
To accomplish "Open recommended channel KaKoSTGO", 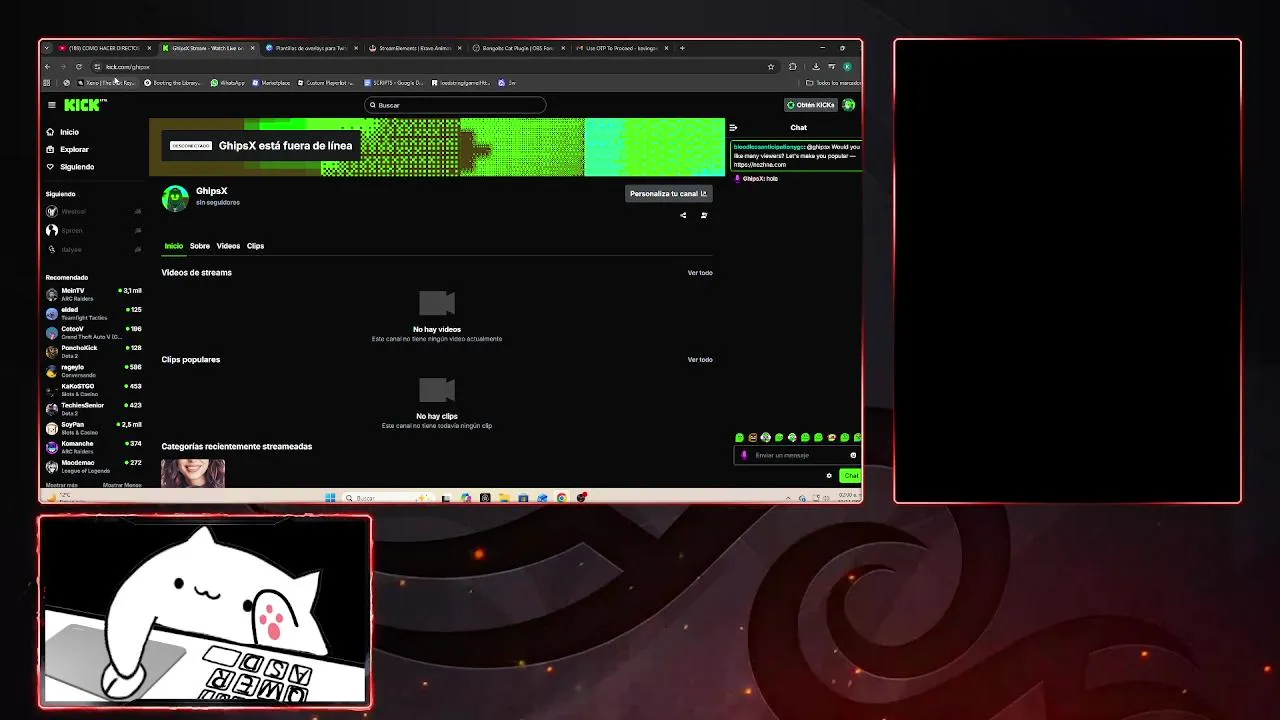I will [x=94, y=389].
